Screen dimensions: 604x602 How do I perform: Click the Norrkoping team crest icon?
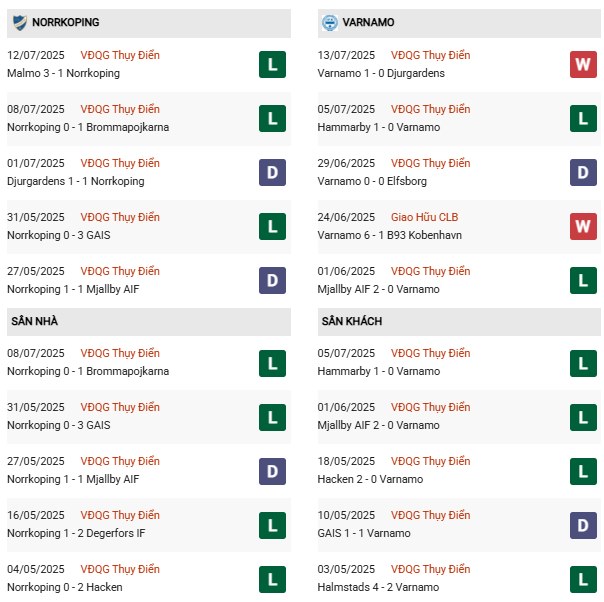point(19,21)
